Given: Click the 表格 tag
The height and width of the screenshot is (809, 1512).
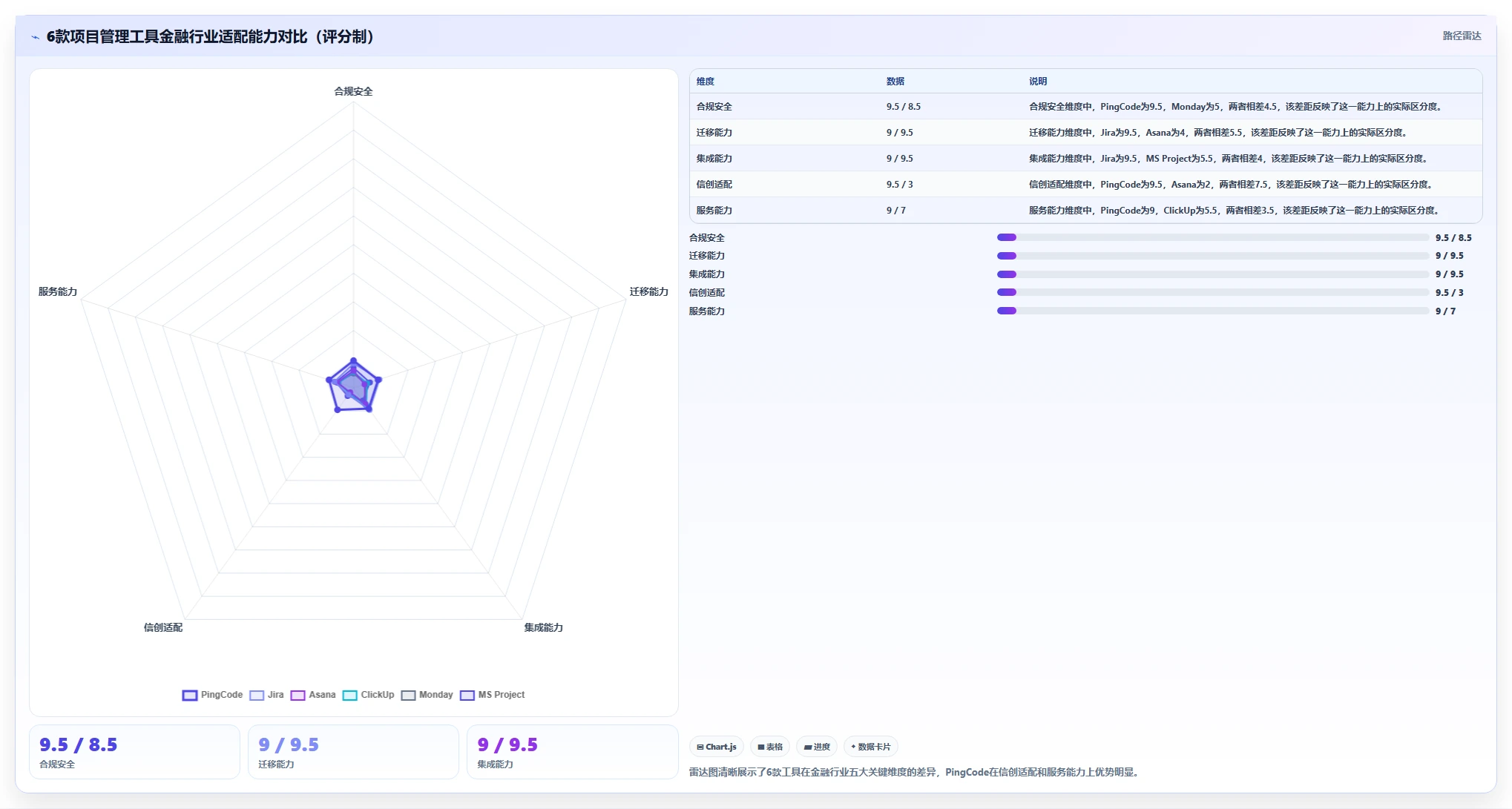Looking at the screenshot, I should pyautogui.click(x=770, y=747).
